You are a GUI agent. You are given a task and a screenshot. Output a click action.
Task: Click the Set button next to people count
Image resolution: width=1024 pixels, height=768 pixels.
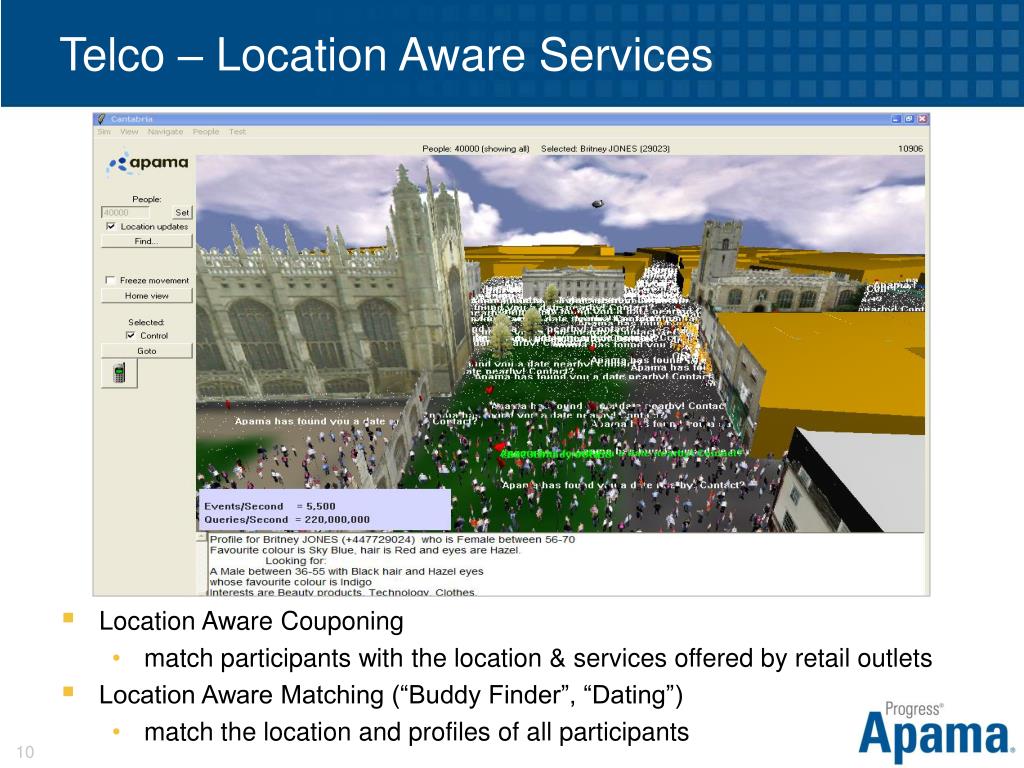tap(182, 212)
